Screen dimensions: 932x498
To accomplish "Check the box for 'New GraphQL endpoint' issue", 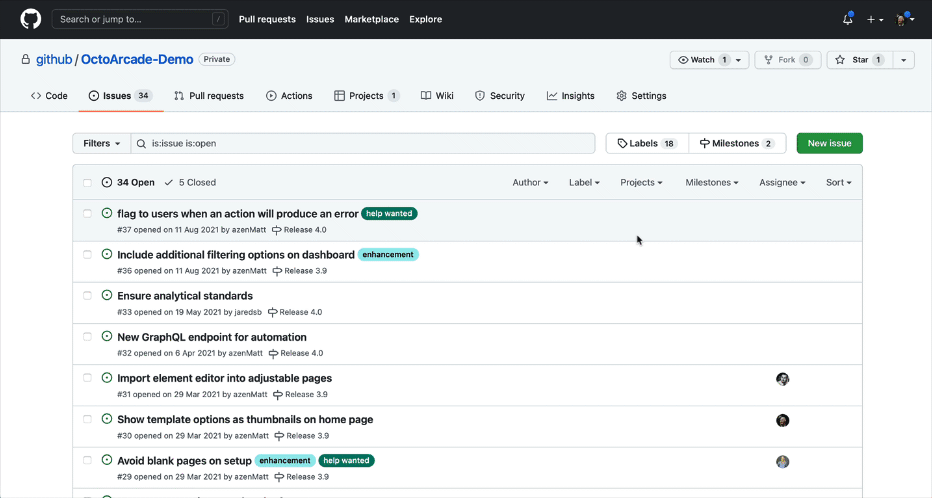I will pos(88,337).
